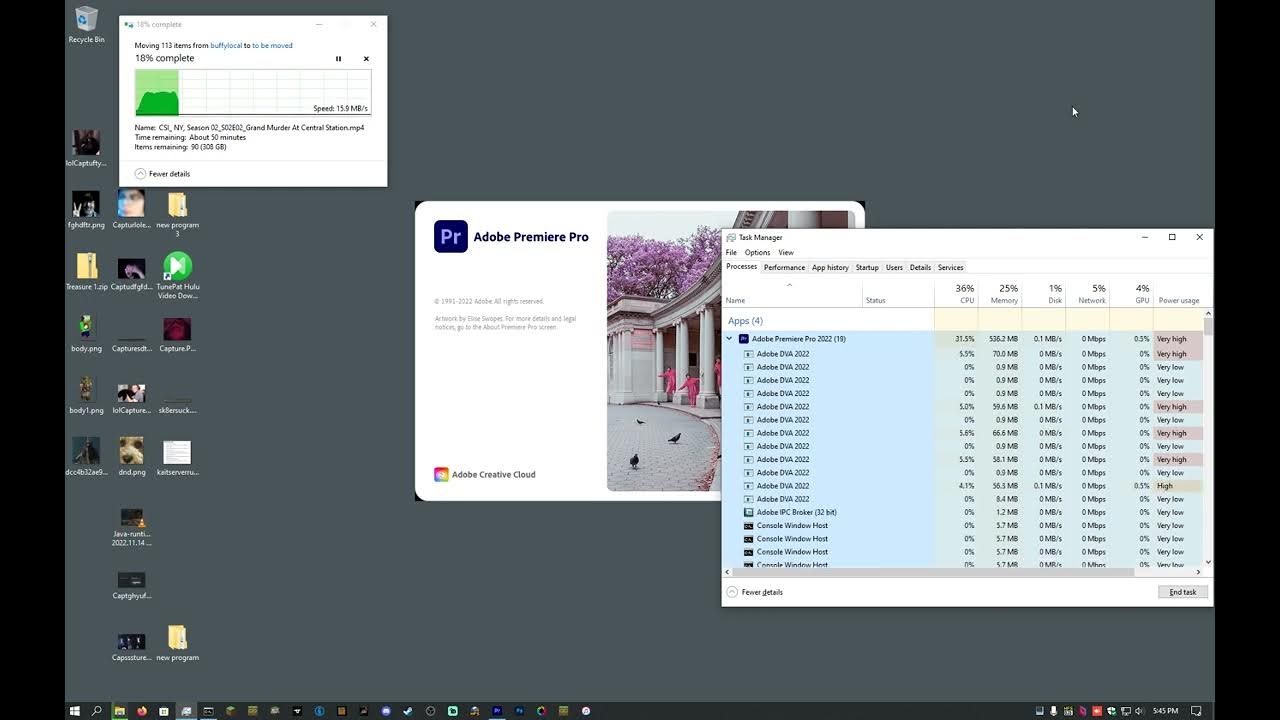Viewport: 1280px width, 720px height.
Task: Click the volume icon in system tray
Action: click(1139, 711)
